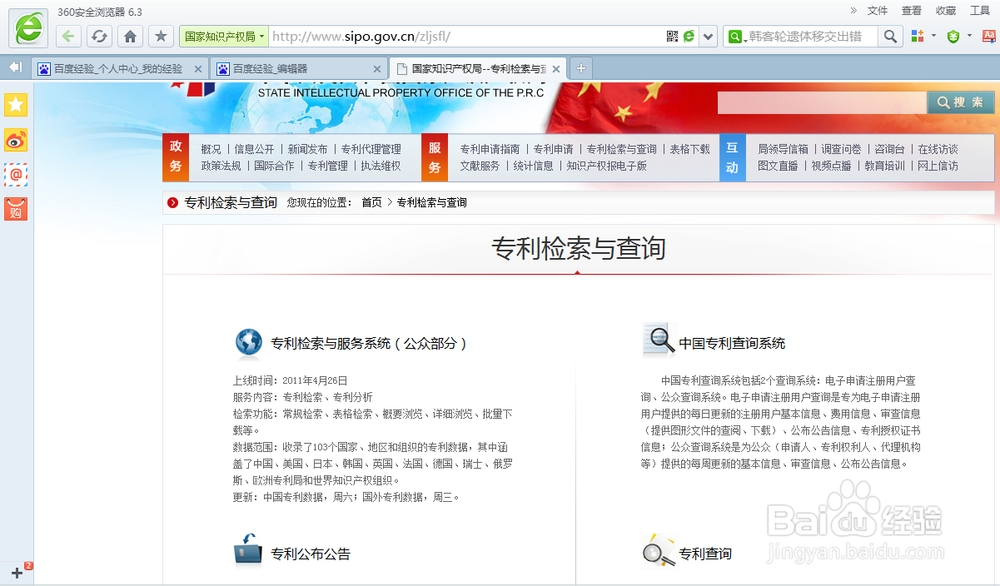This screenshot has height=586, width=1000.
Task: Open the 文件 menu
Action: point(878,10)
